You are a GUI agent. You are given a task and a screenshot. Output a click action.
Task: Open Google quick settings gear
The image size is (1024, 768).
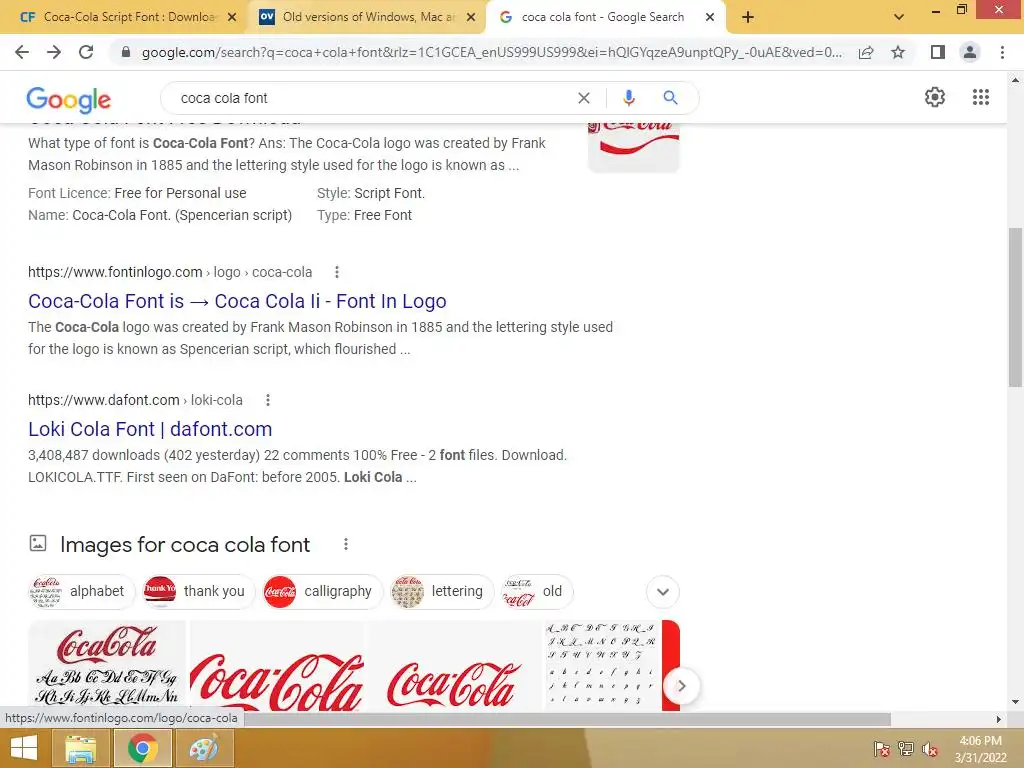(x=935, y=97)
